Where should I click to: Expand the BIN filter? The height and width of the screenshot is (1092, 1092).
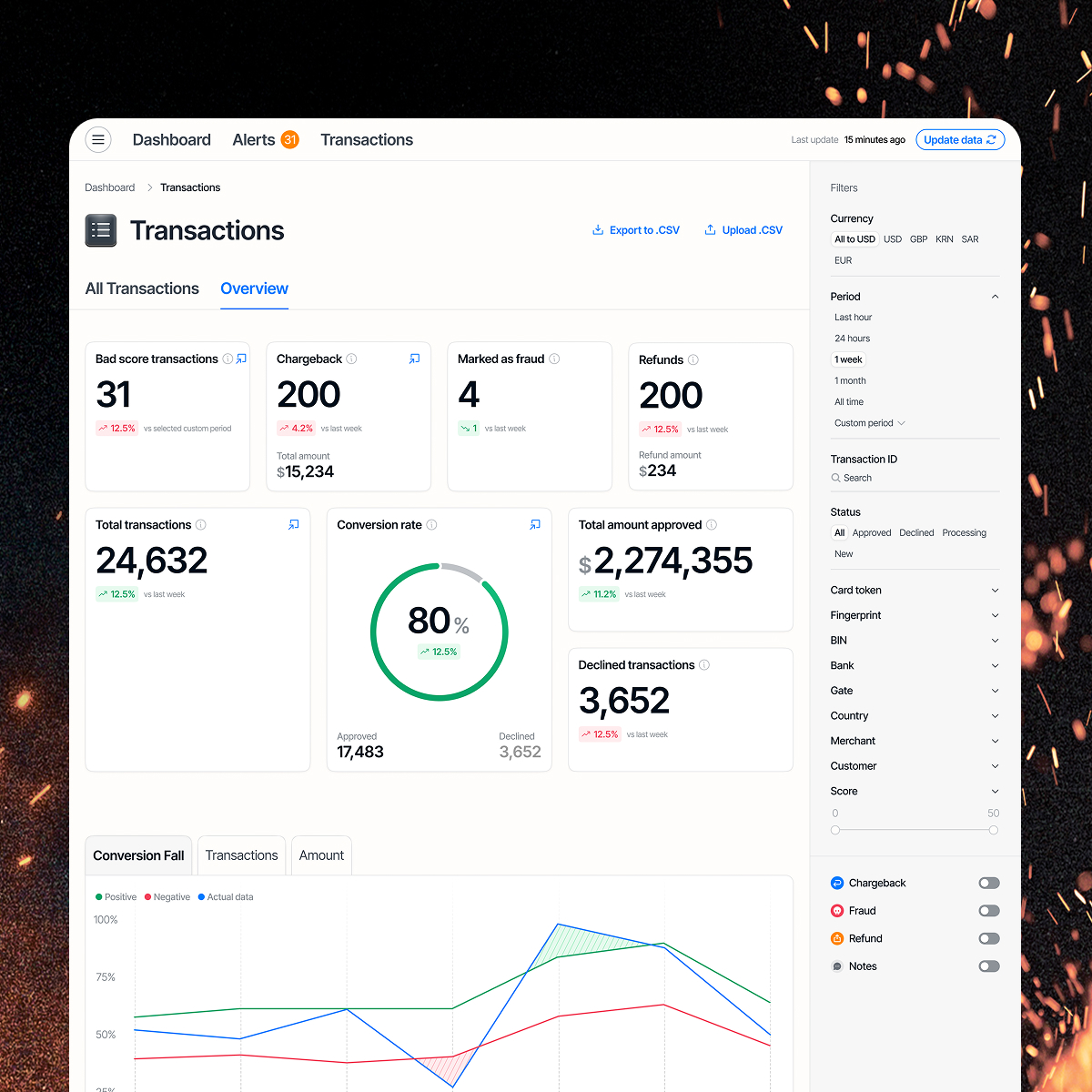tap(915, 641)
